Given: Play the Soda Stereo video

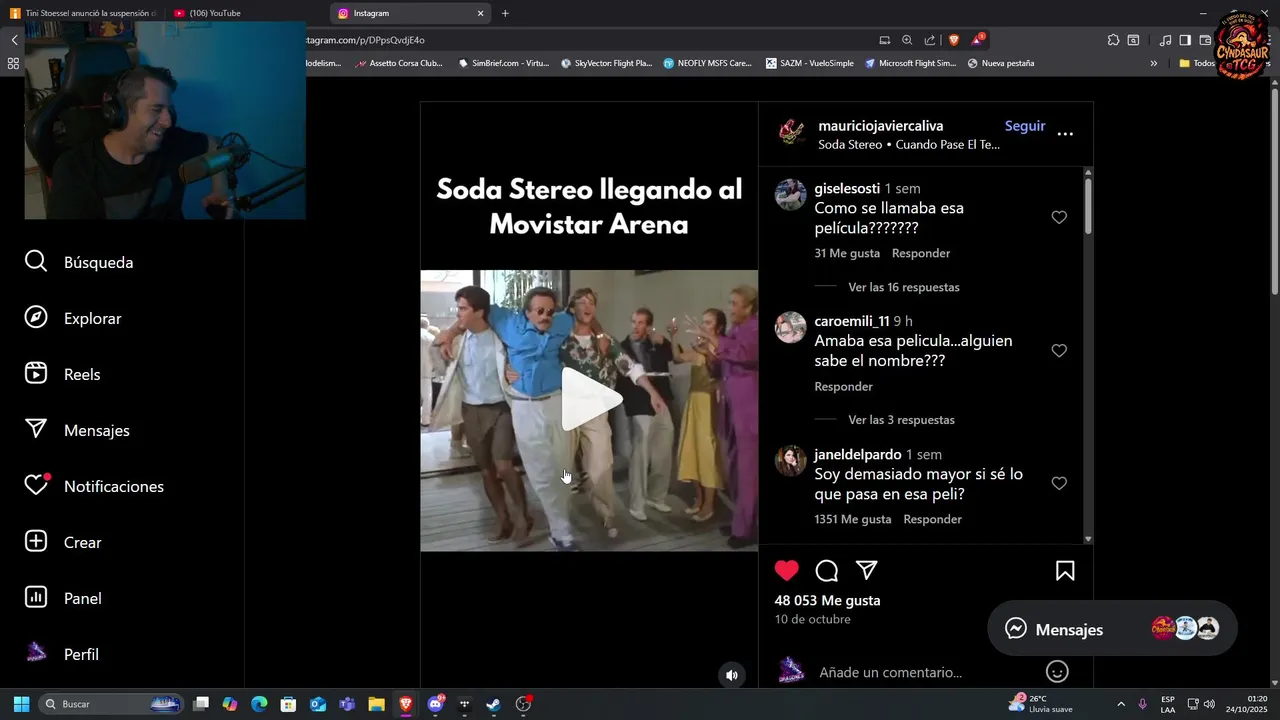Looking at the screenshot, I should pyautogui.click(x=590, y=399).
